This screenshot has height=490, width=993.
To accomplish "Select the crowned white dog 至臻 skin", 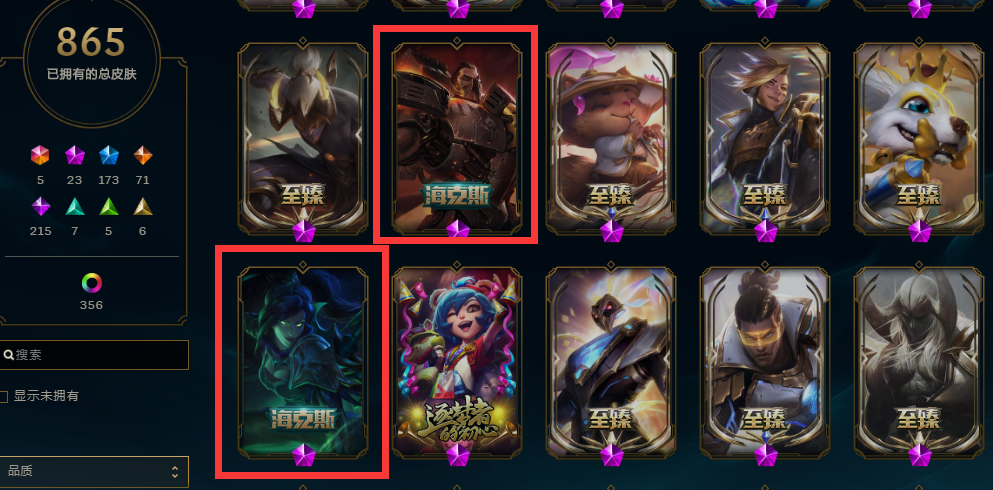I will click(919, 137).
